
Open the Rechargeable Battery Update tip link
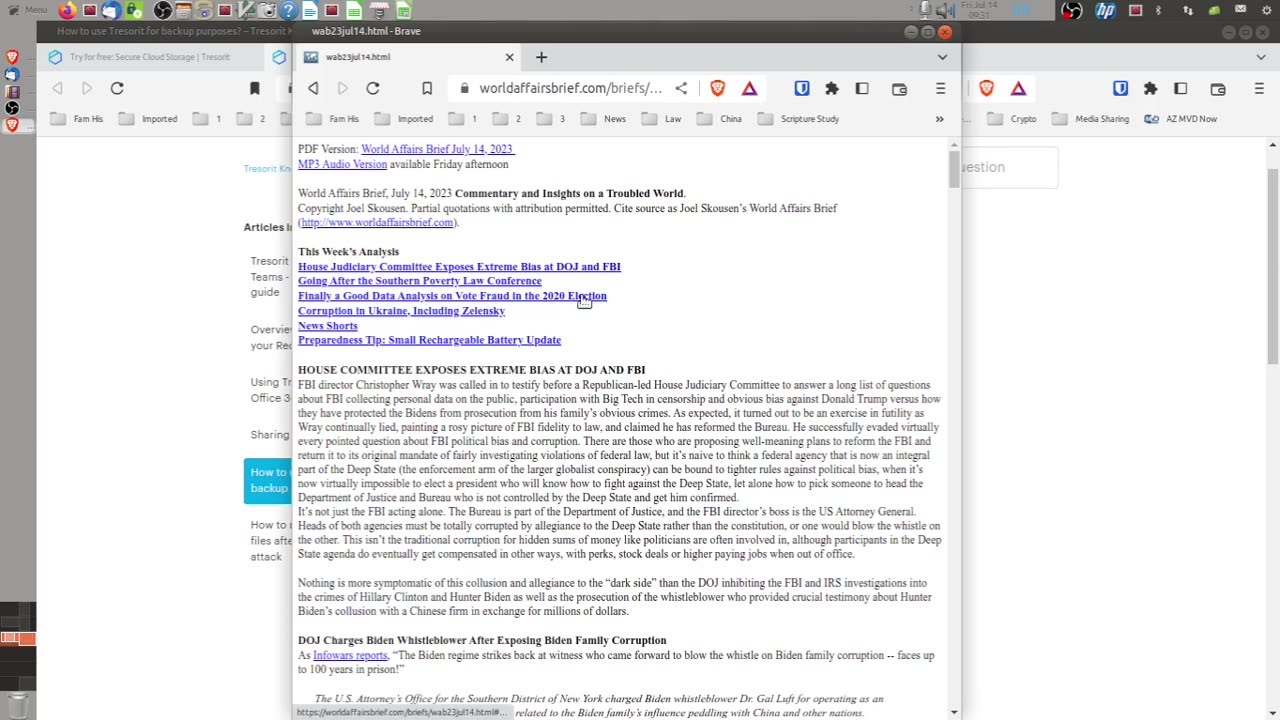tap(429, 340)
